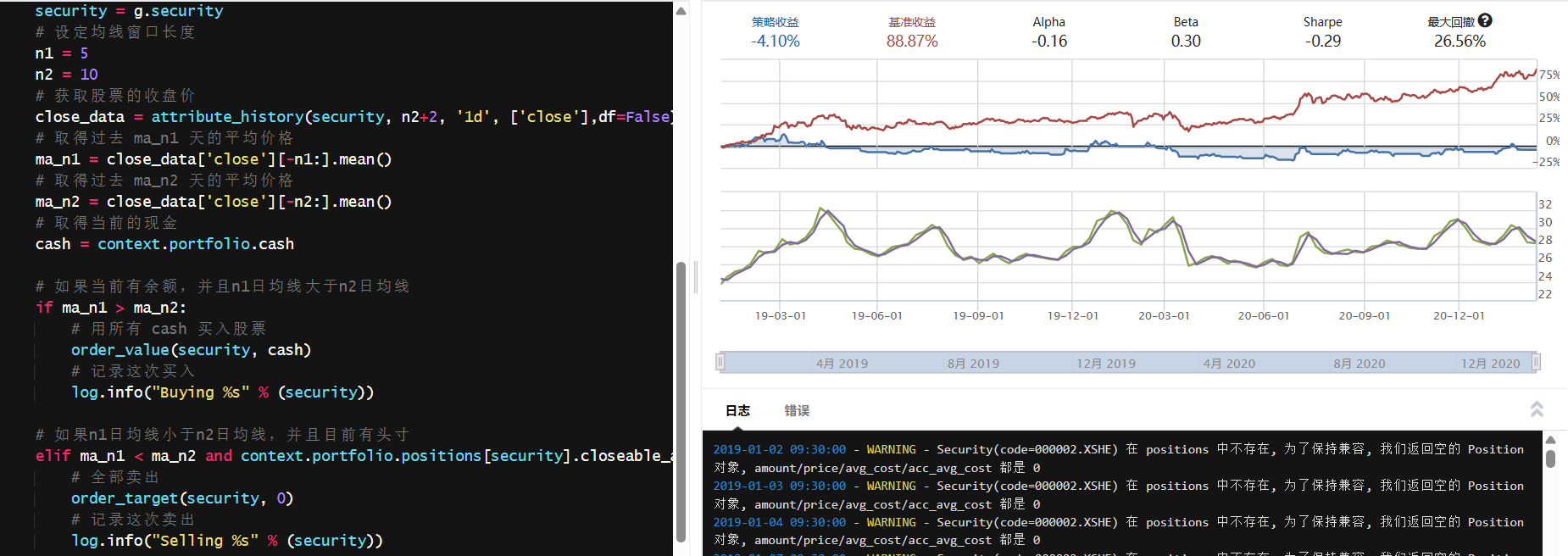Click the 12月 2019 label in range navigator
The image size is (1568, 556).
(1106, 364)
